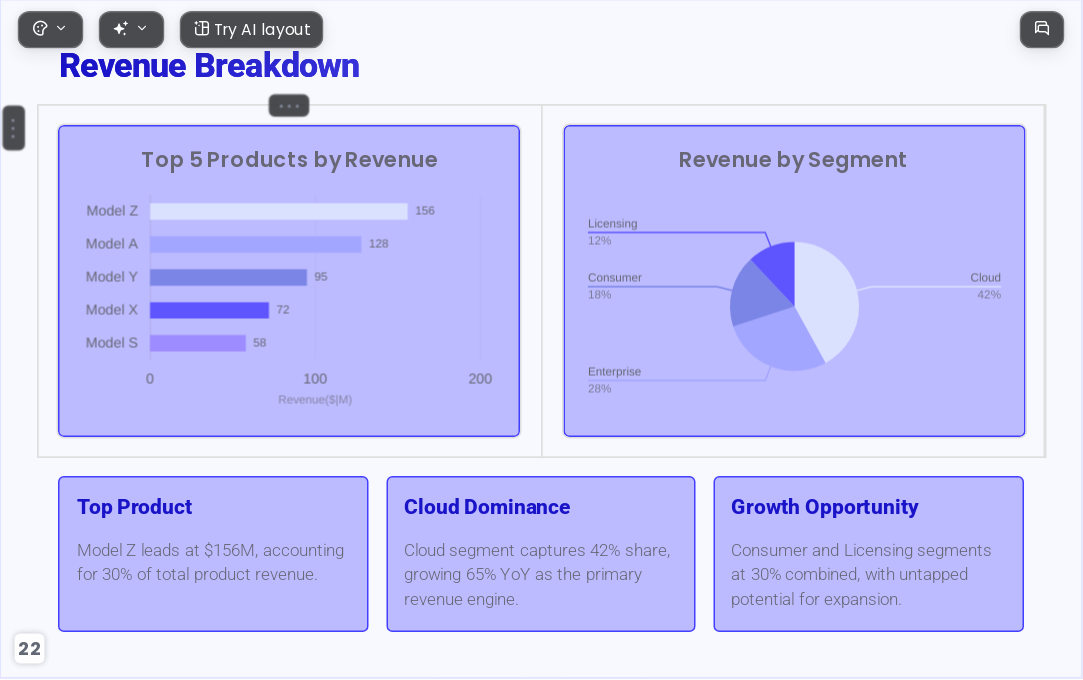
Task: Click the horizontal dots layout handle
Action: (289, 106)
